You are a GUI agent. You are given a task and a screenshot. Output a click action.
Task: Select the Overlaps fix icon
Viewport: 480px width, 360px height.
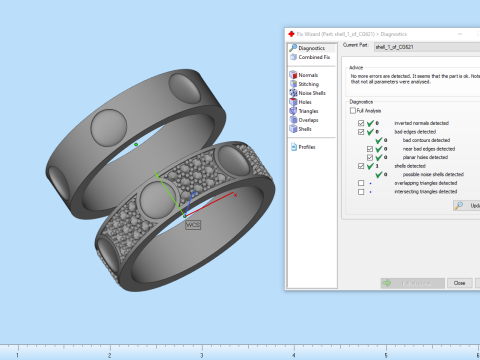[x=293, y=120]
